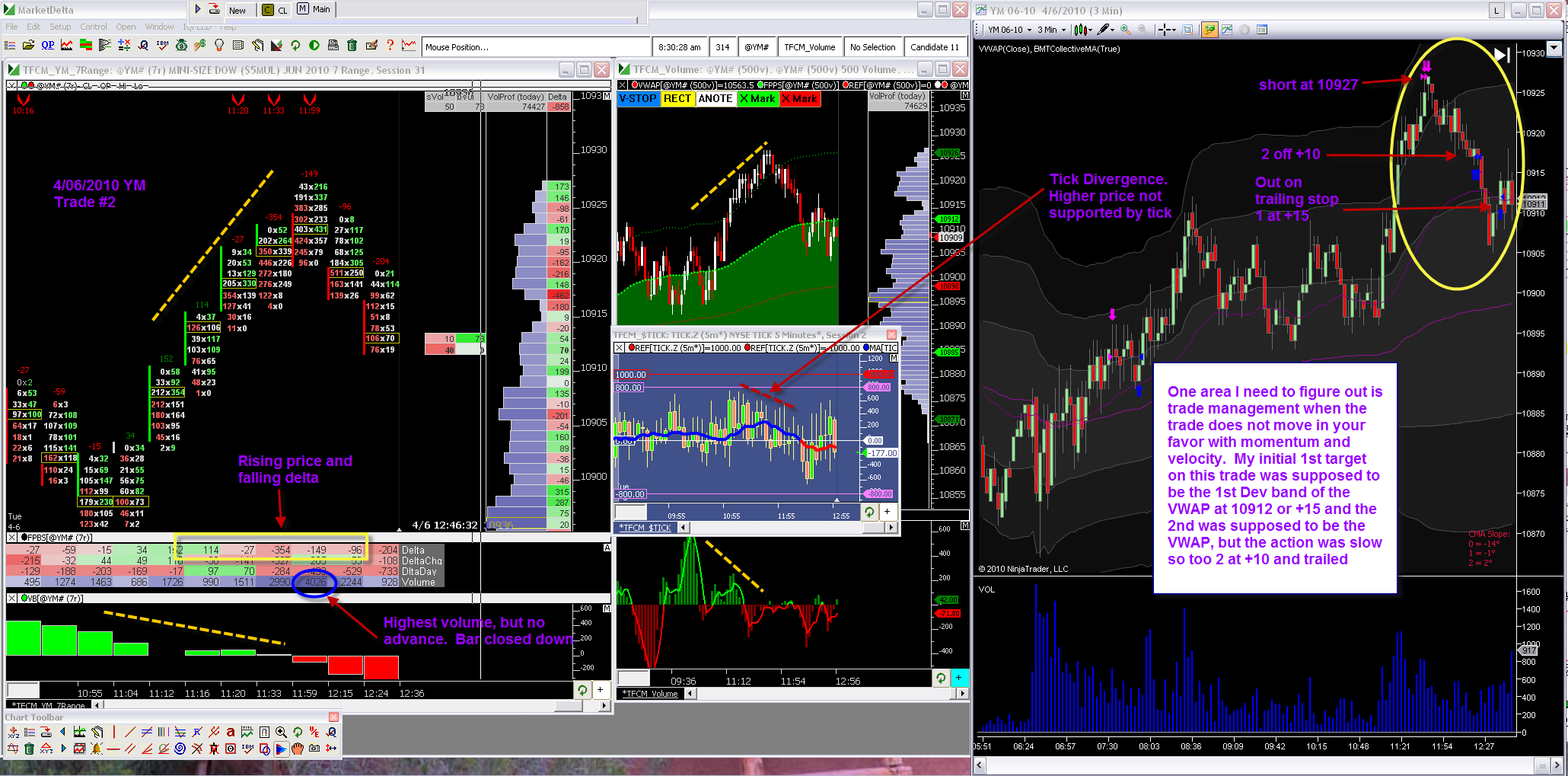The height and width of the screenshot is (776, 1568).
Task: Click zoom in magnifier in NinjaTrader toolbar
Action: click(x=1126, y=30)
